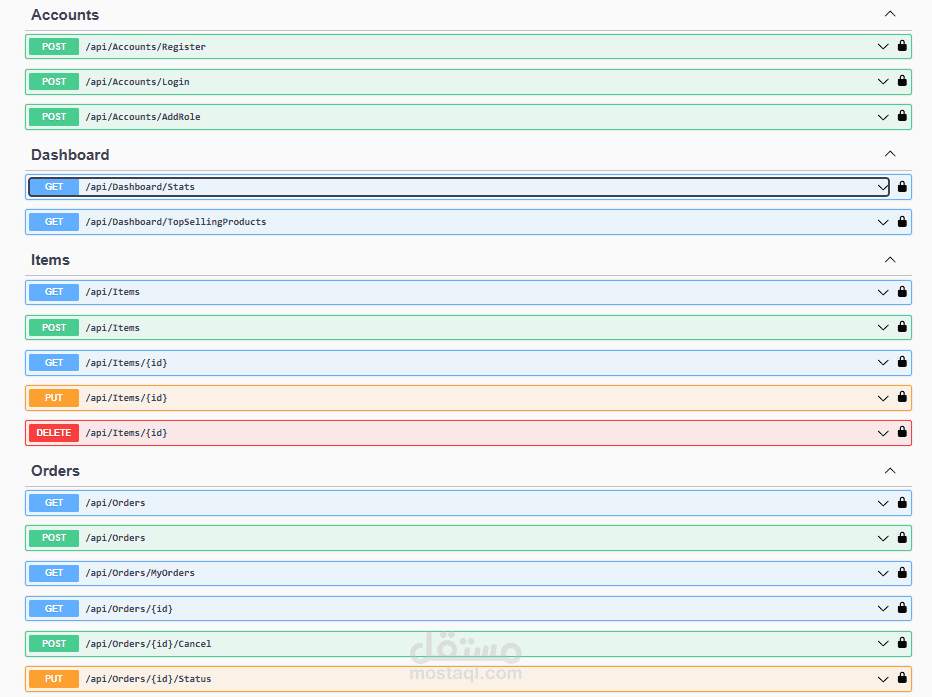Click the POST badge on /api/Orders
Viewport: 932px width, 697px height.
[53, 538]
